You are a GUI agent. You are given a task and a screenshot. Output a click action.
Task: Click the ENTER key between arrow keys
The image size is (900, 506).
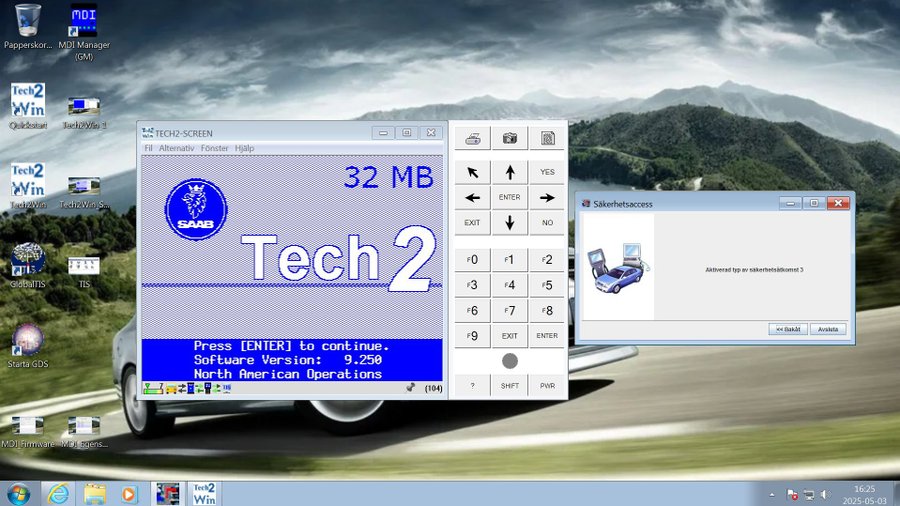[x=510, y=197]
